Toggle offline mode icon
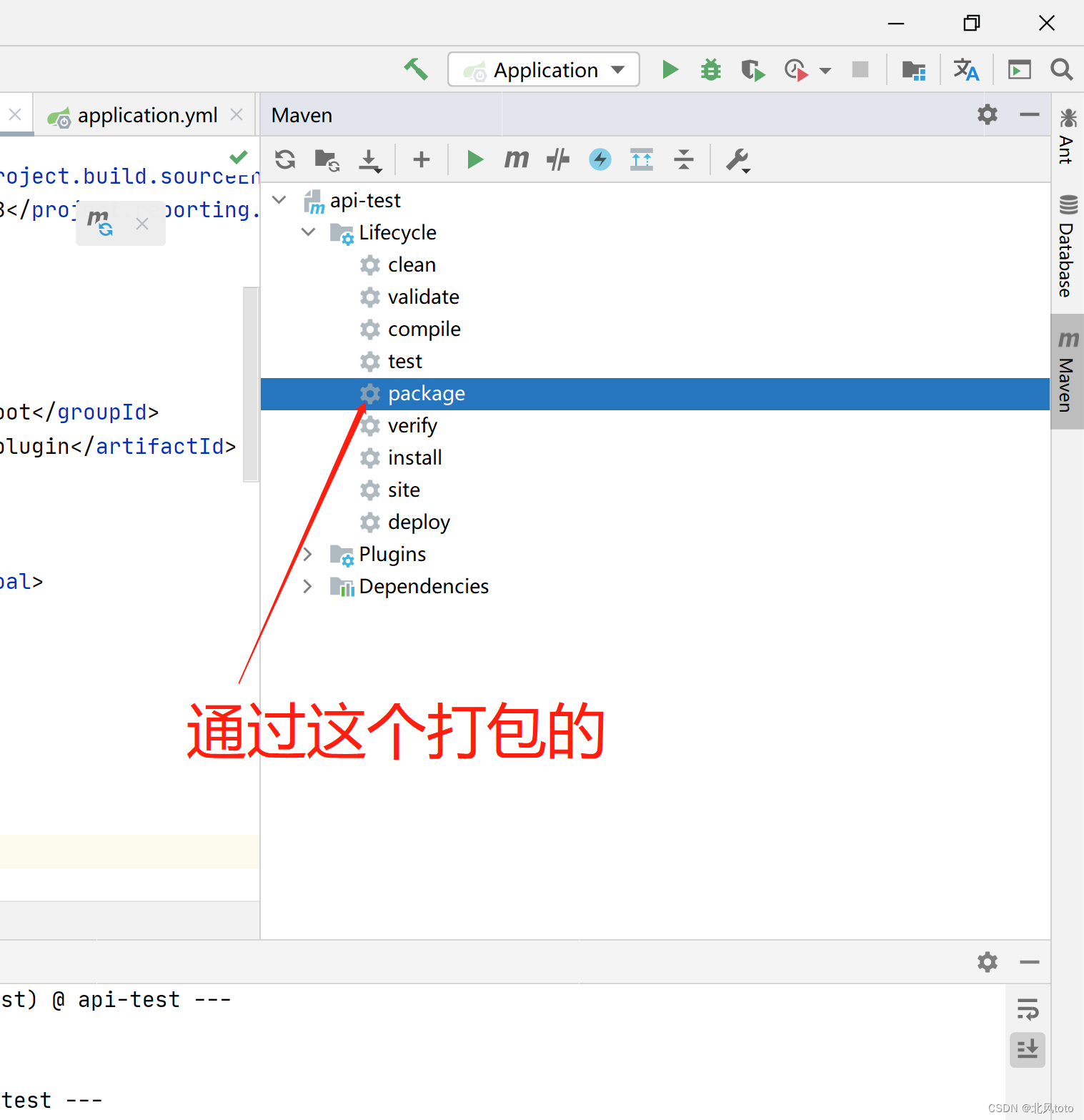The image size is (1084, 1120). [x=558, y=159]
